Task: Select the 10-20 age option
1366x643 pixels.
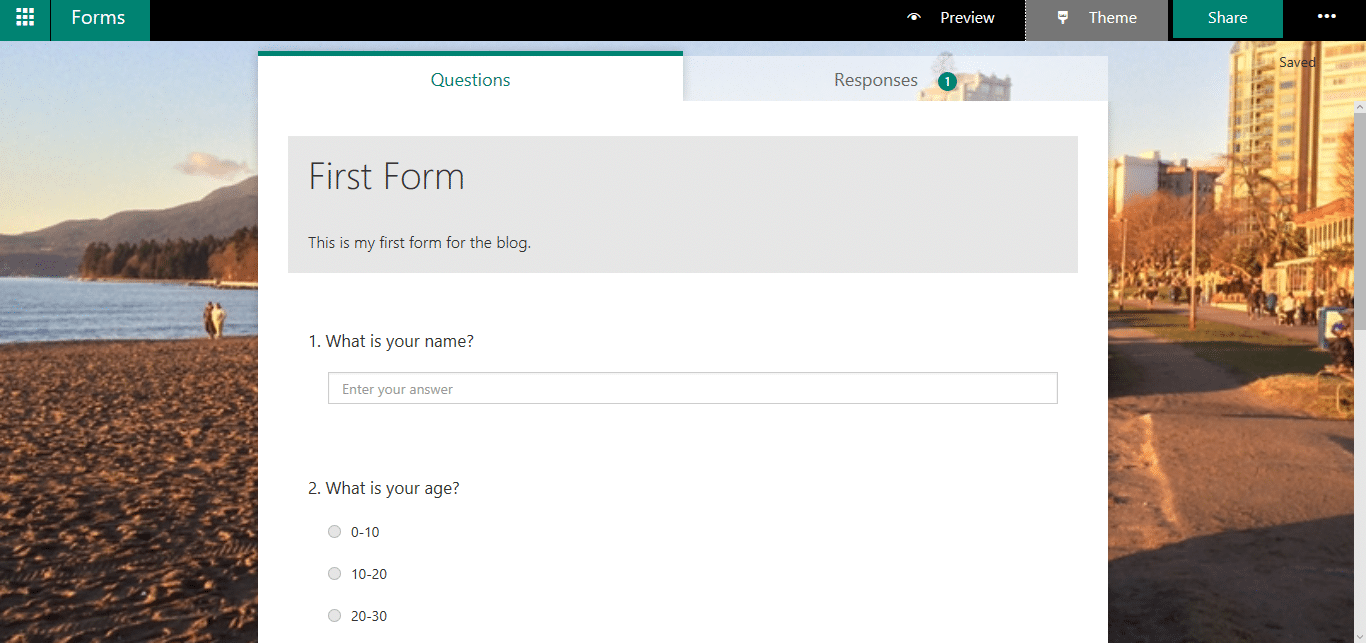Action: 334,573
